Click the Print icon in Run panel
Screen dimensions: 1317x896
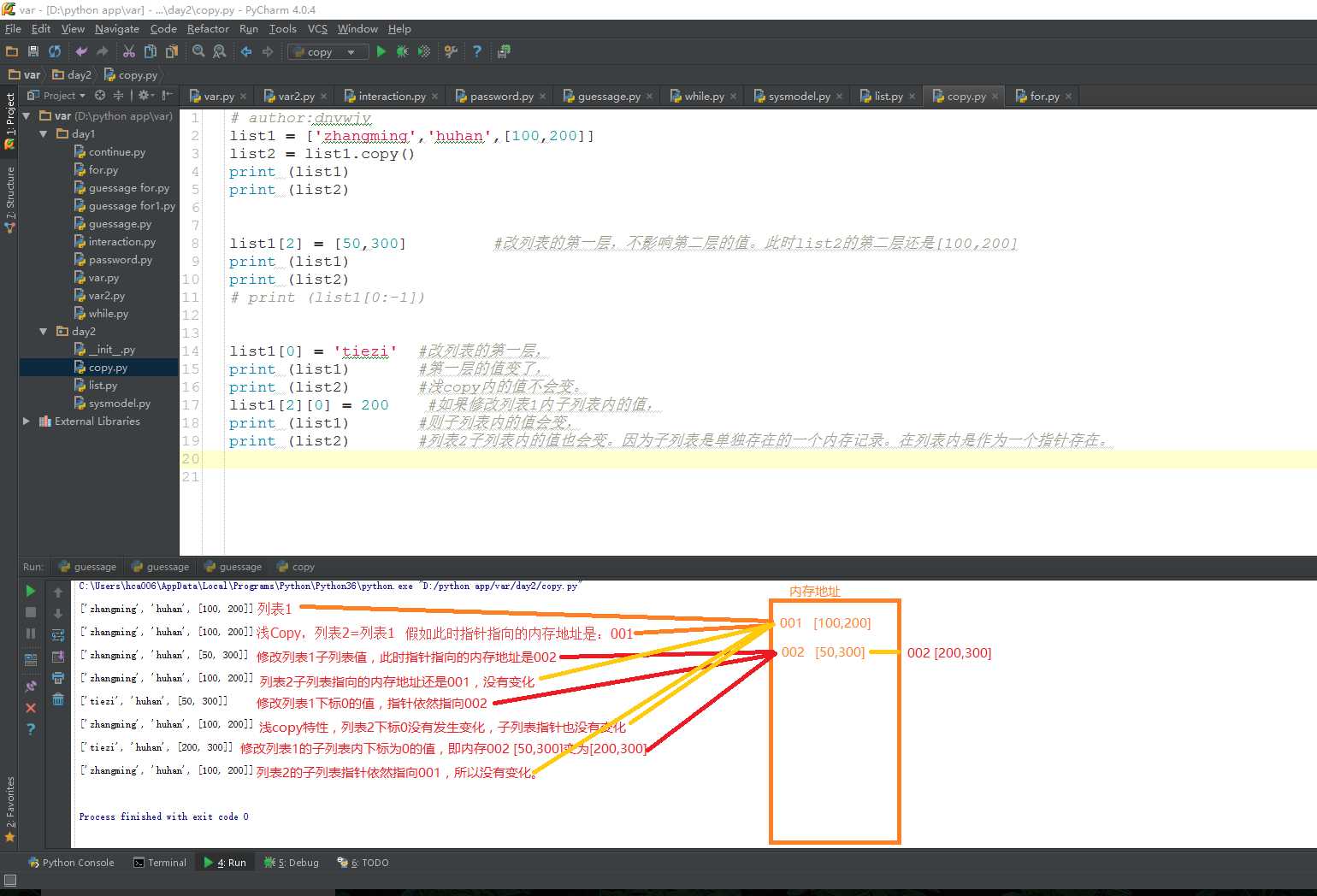(x=58, y=678)
